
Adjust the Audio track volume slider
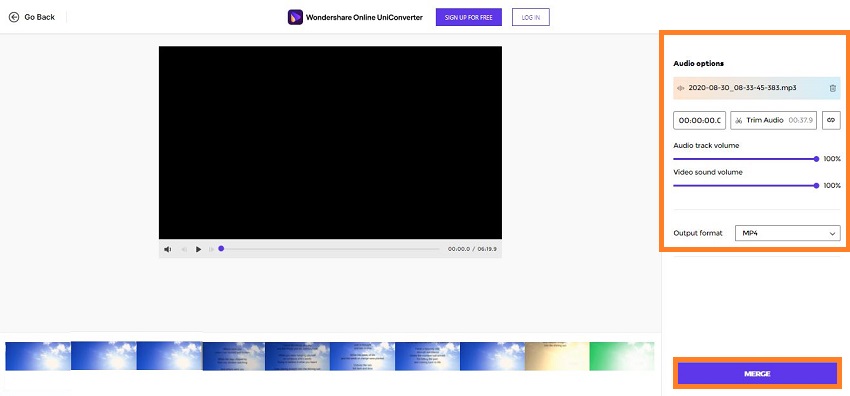point(745,159)
